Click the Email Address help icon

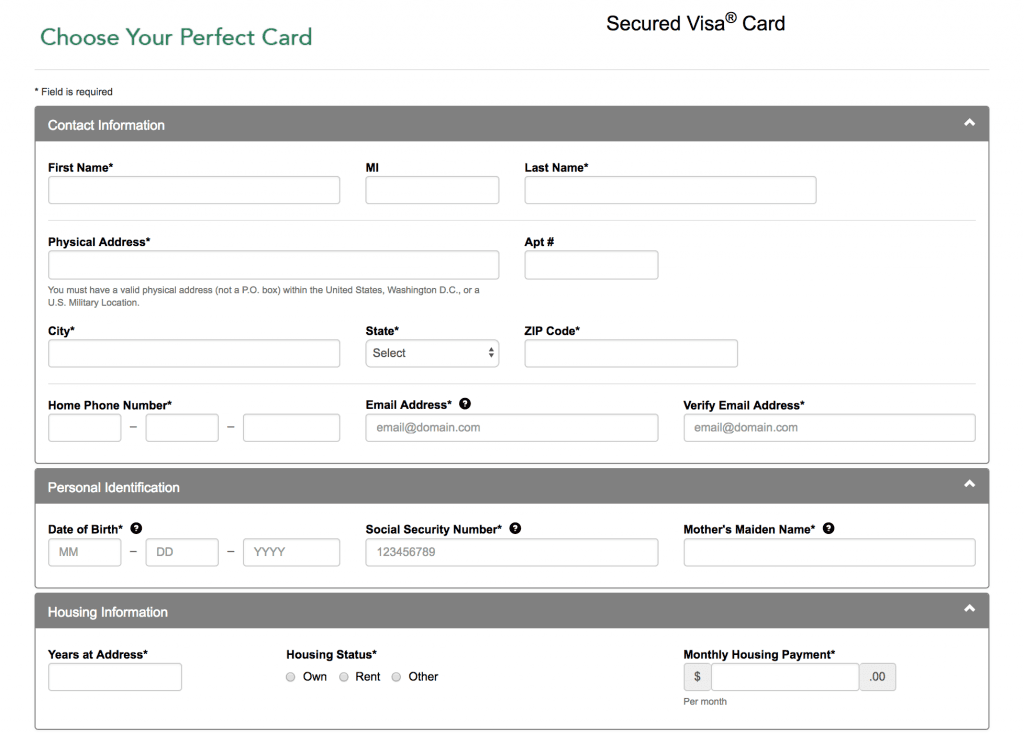tap(465, 404)
